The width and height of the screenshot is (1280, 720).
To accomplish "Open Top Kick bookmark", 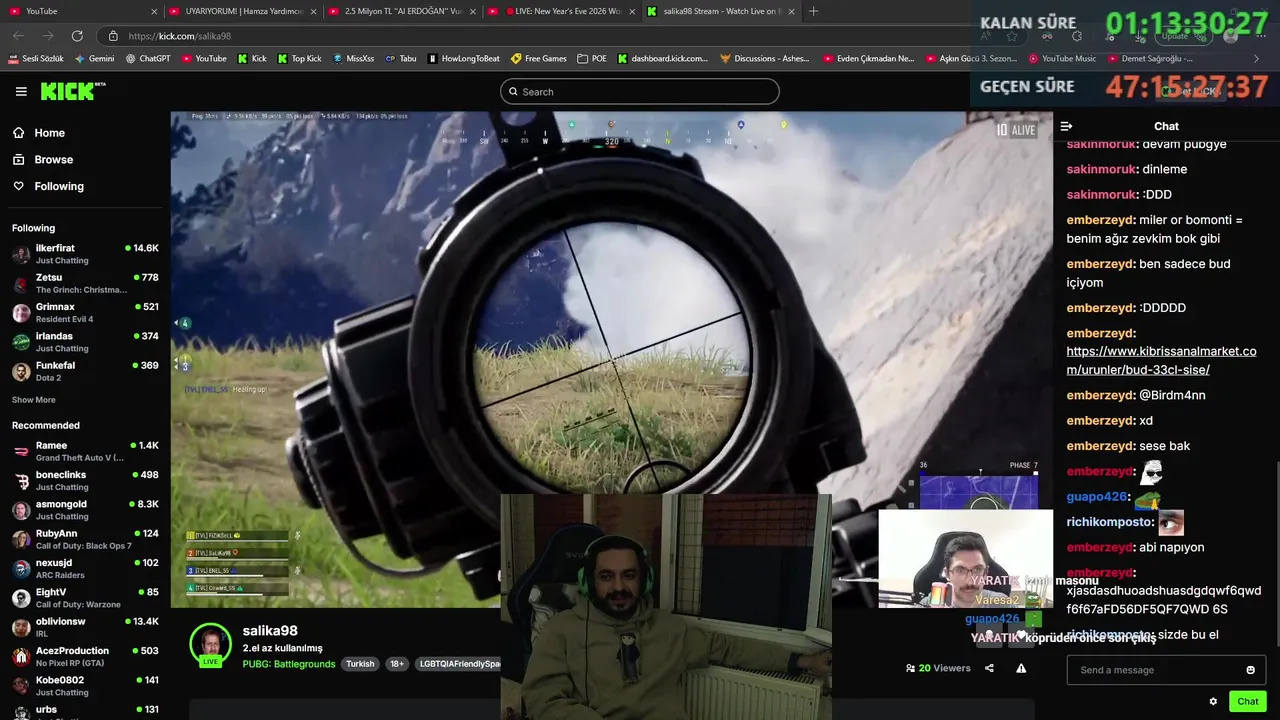I will pyautogui.click(x=299, y=59).
